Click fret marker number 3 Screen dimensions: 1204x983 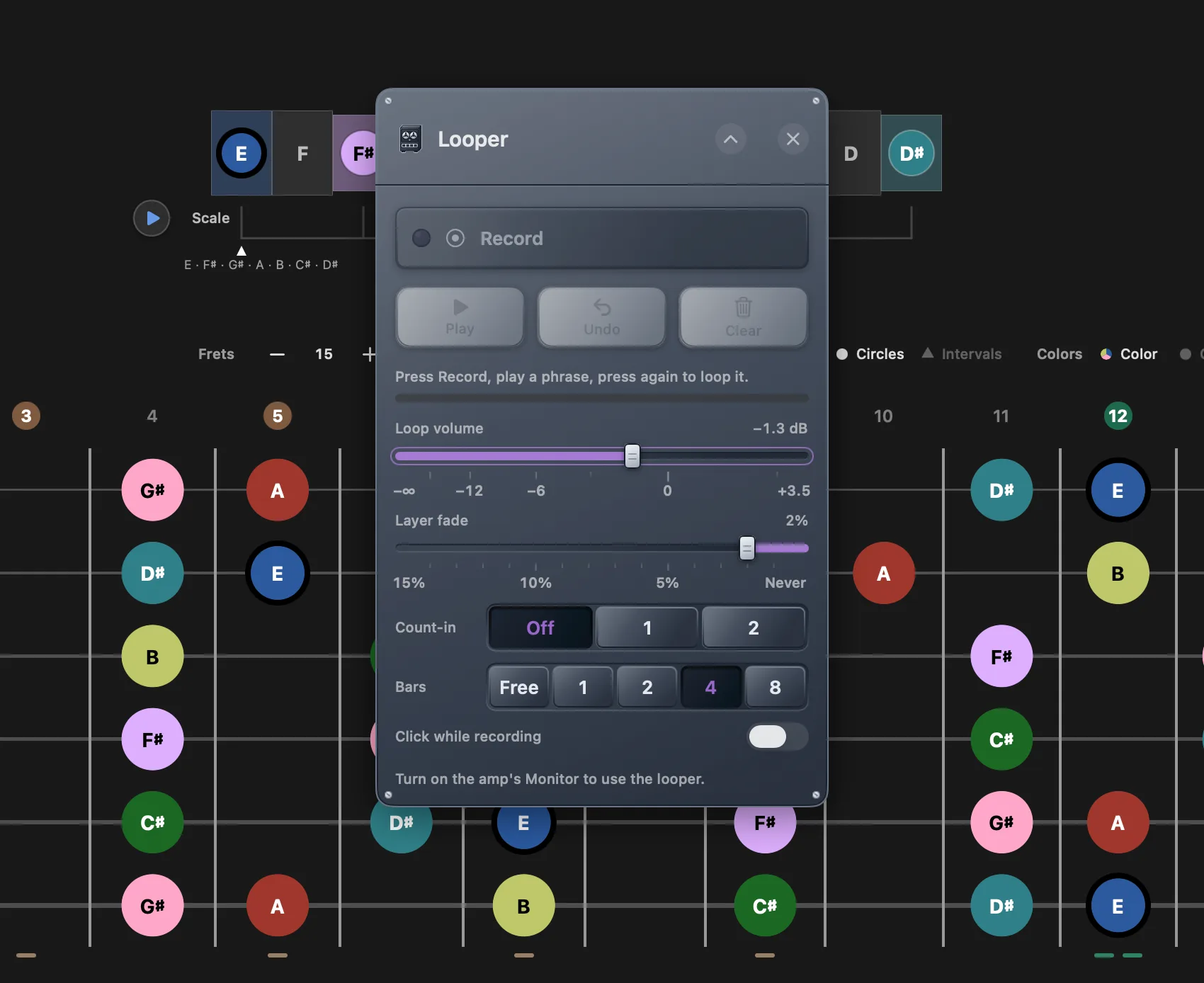coord(26,416)
